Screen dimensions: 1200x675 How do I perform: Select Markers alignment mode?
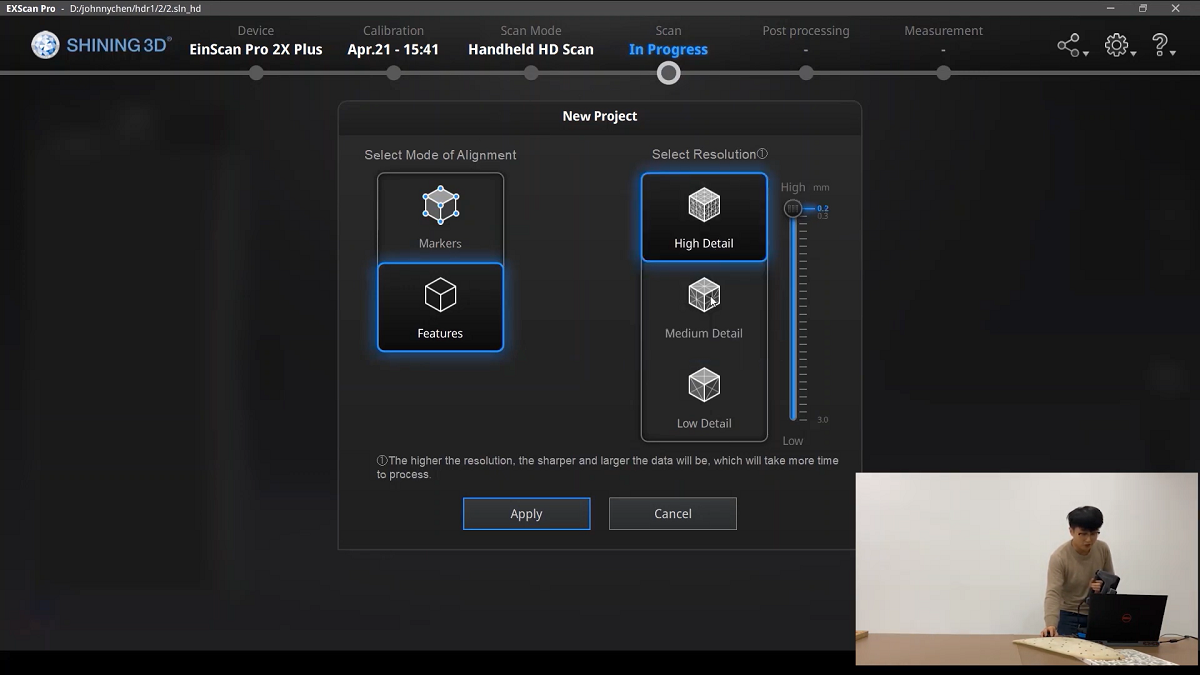point(440,218)
